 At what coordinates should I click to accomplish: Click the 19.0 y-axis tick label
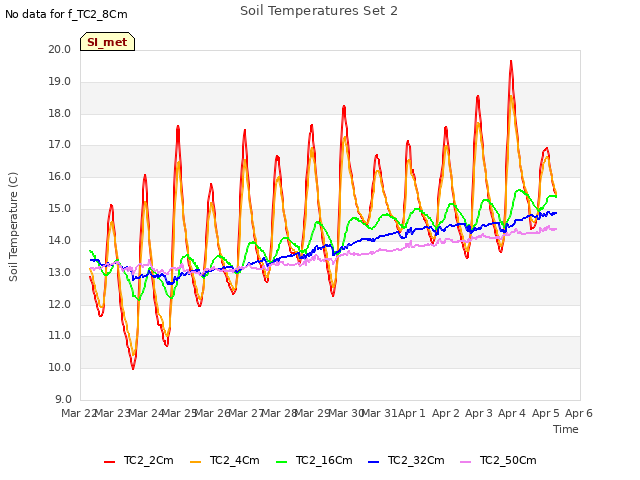60,82
